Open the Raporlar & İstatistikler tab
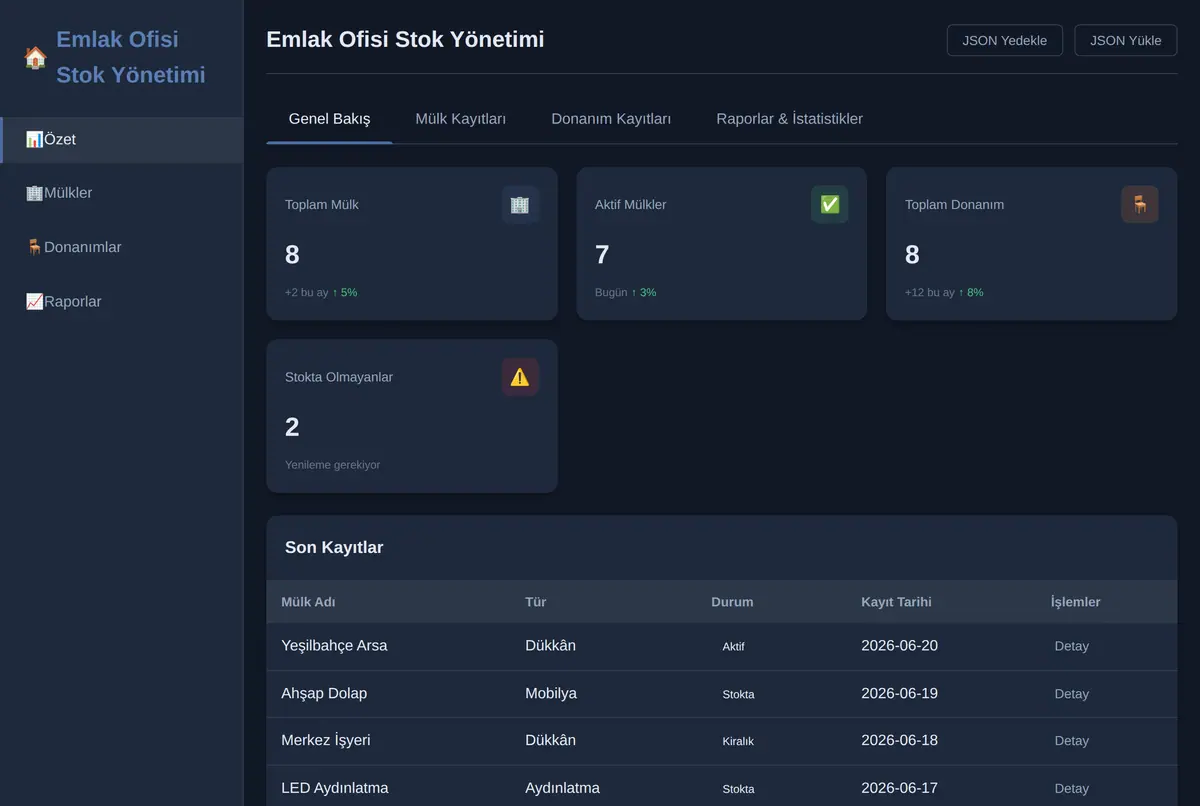This screenshot has height=806, width=1200. click(789, 119)
